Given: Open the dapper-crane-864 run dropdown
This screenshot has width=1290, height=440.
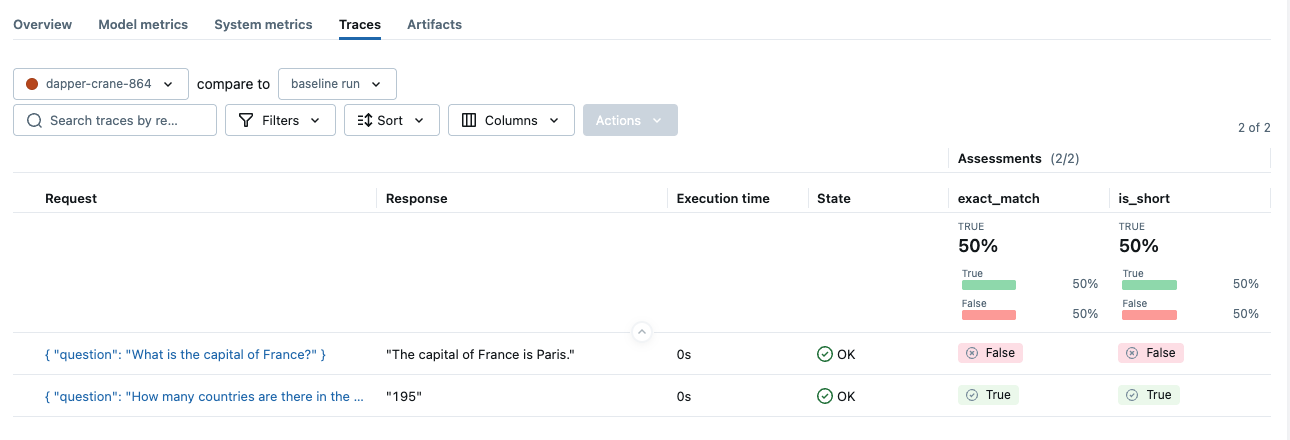Looking at the screenshot, I should point(101,84).
